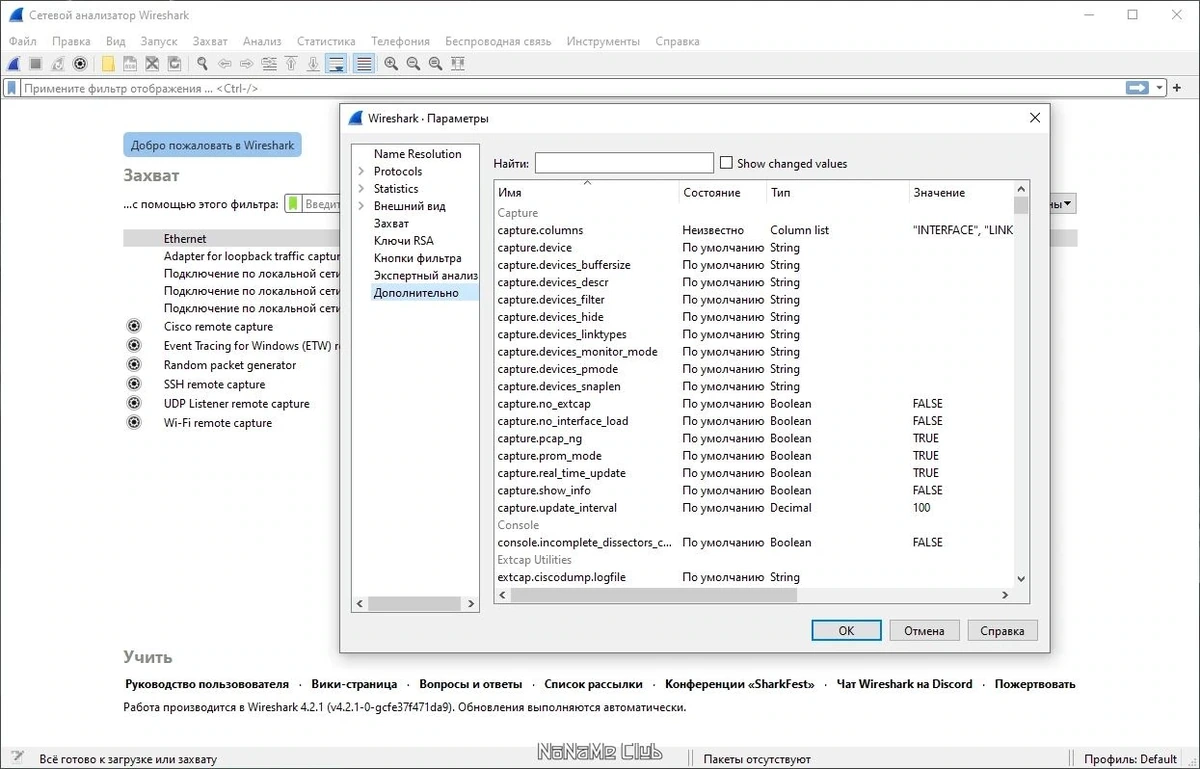Viewport: 1200px width, 769px height.
Task: Click the go forward arrow icon
Action: pos(247,63)
